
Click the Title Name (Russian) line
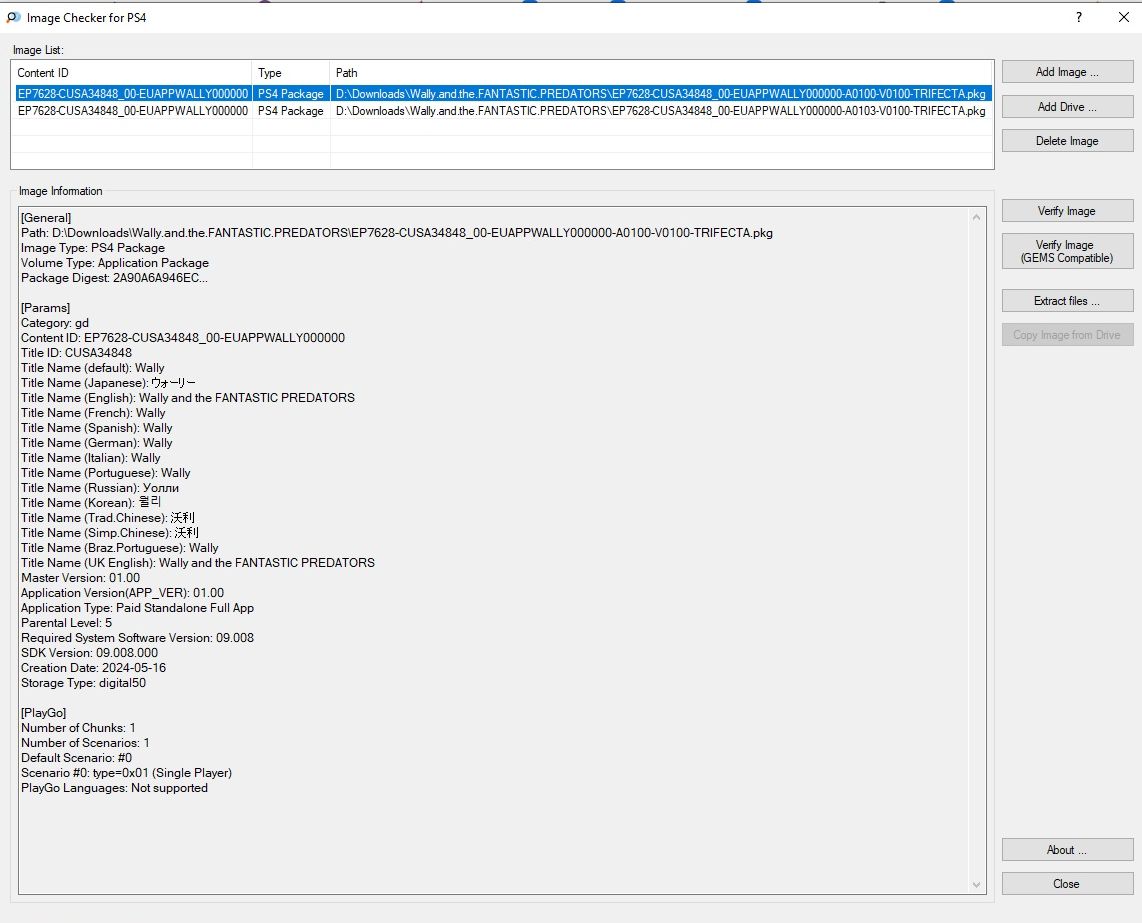coord(100,487)
